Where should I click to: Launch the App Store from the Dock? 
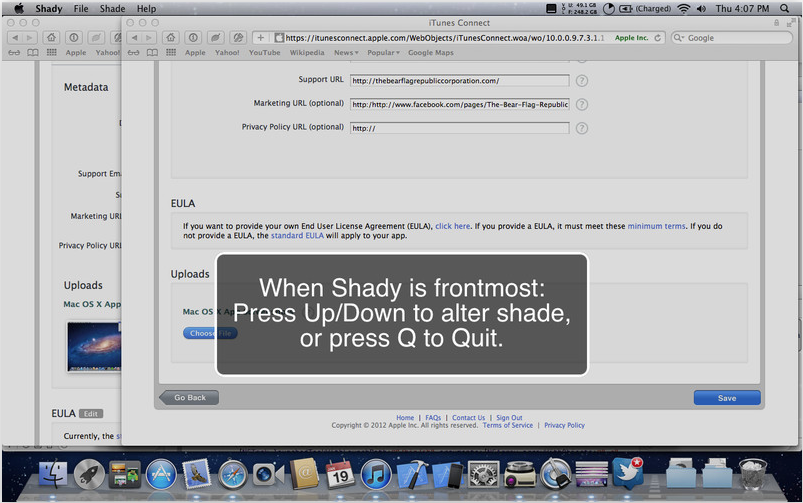pos(161,473)
